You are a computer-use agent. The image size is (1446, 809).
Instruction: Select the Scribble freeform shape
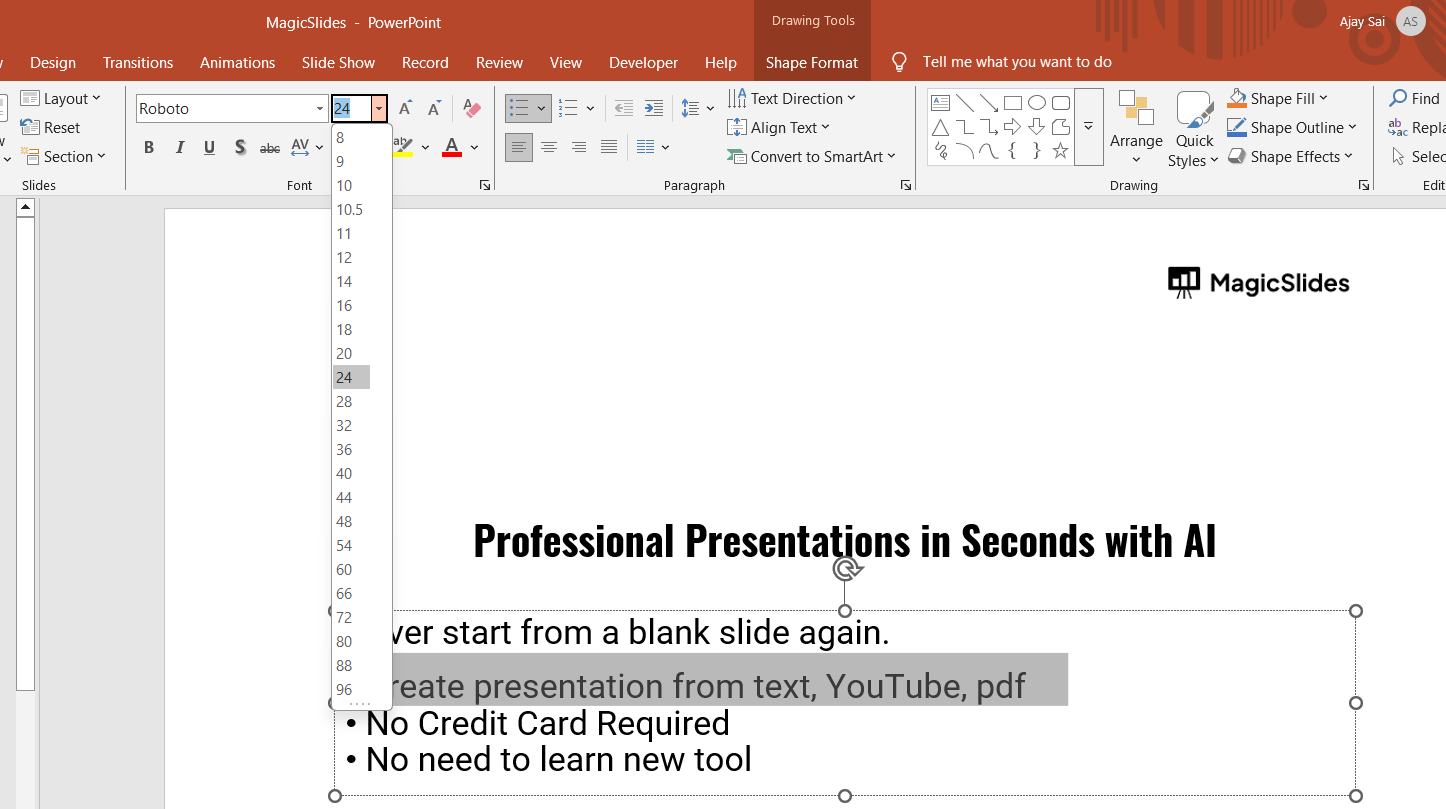(x=940, y=151)
